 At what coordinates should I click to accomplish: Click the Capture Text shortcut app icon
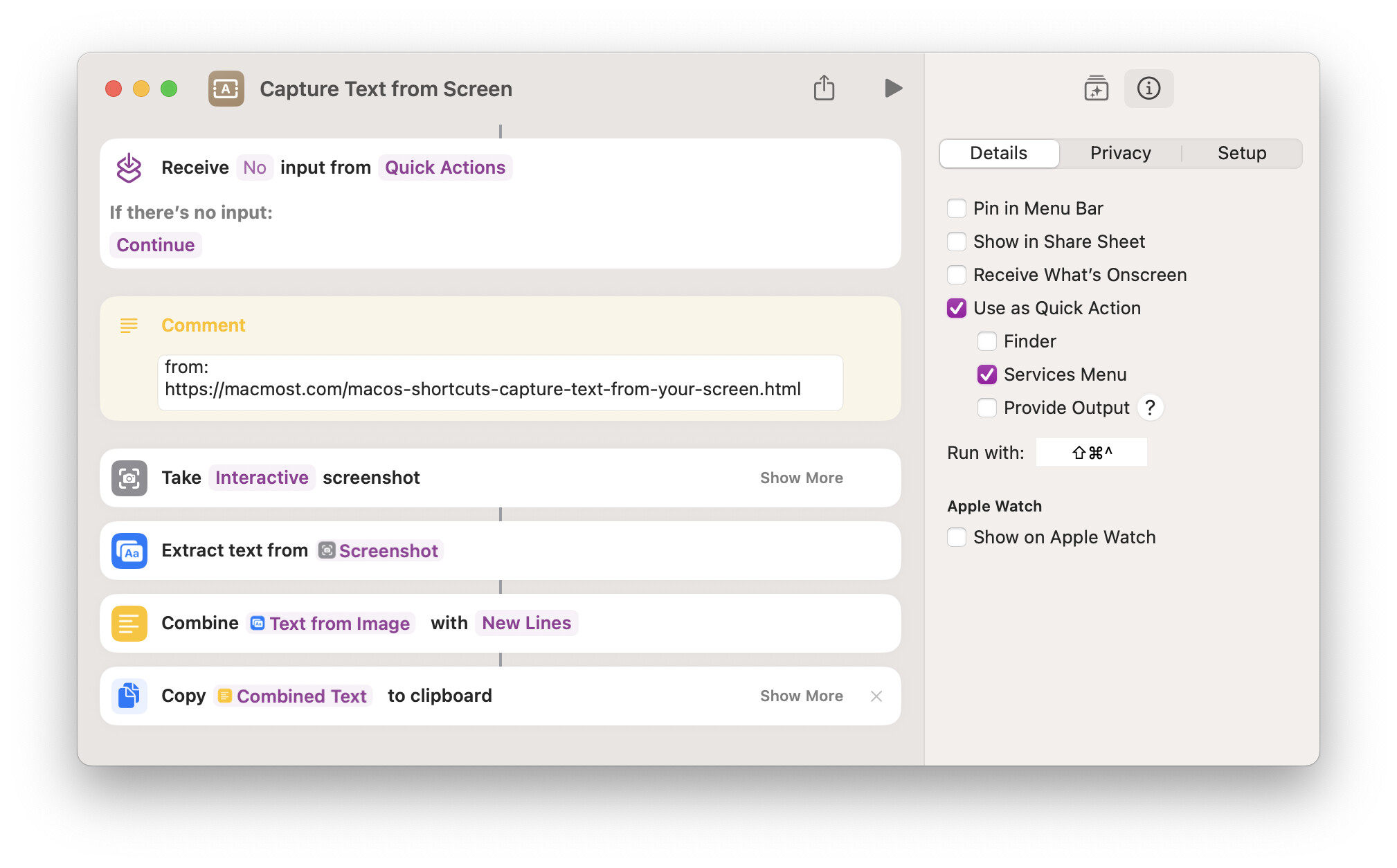click(226, 88)
